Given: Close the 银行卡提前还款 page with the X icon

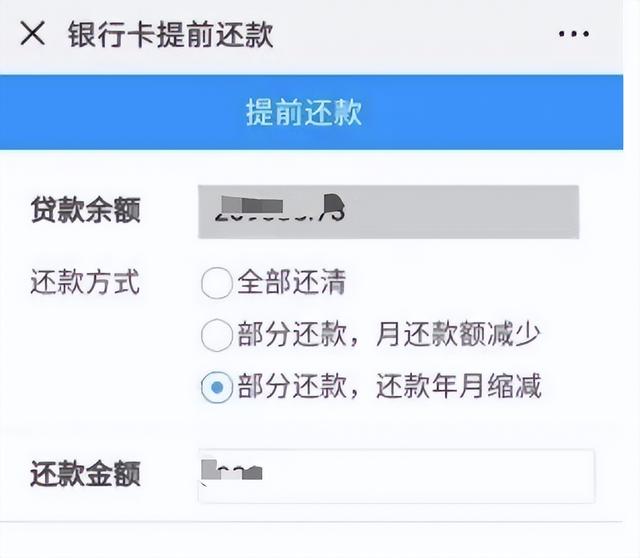Looking at the screenshot, I should (33, 33).
